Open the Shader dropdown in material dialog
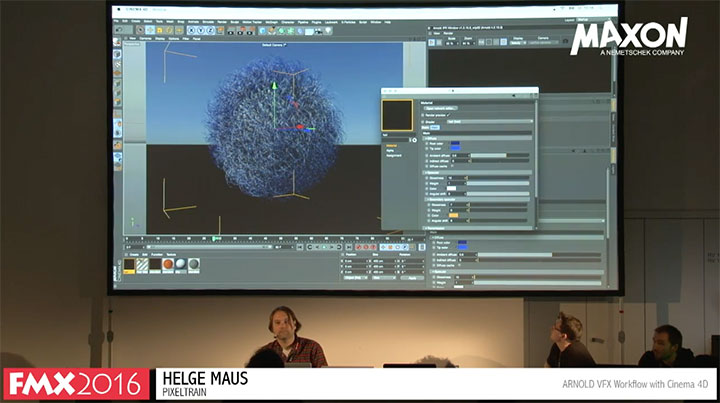Viewport: 720px width, 403px height. (490, 122)
